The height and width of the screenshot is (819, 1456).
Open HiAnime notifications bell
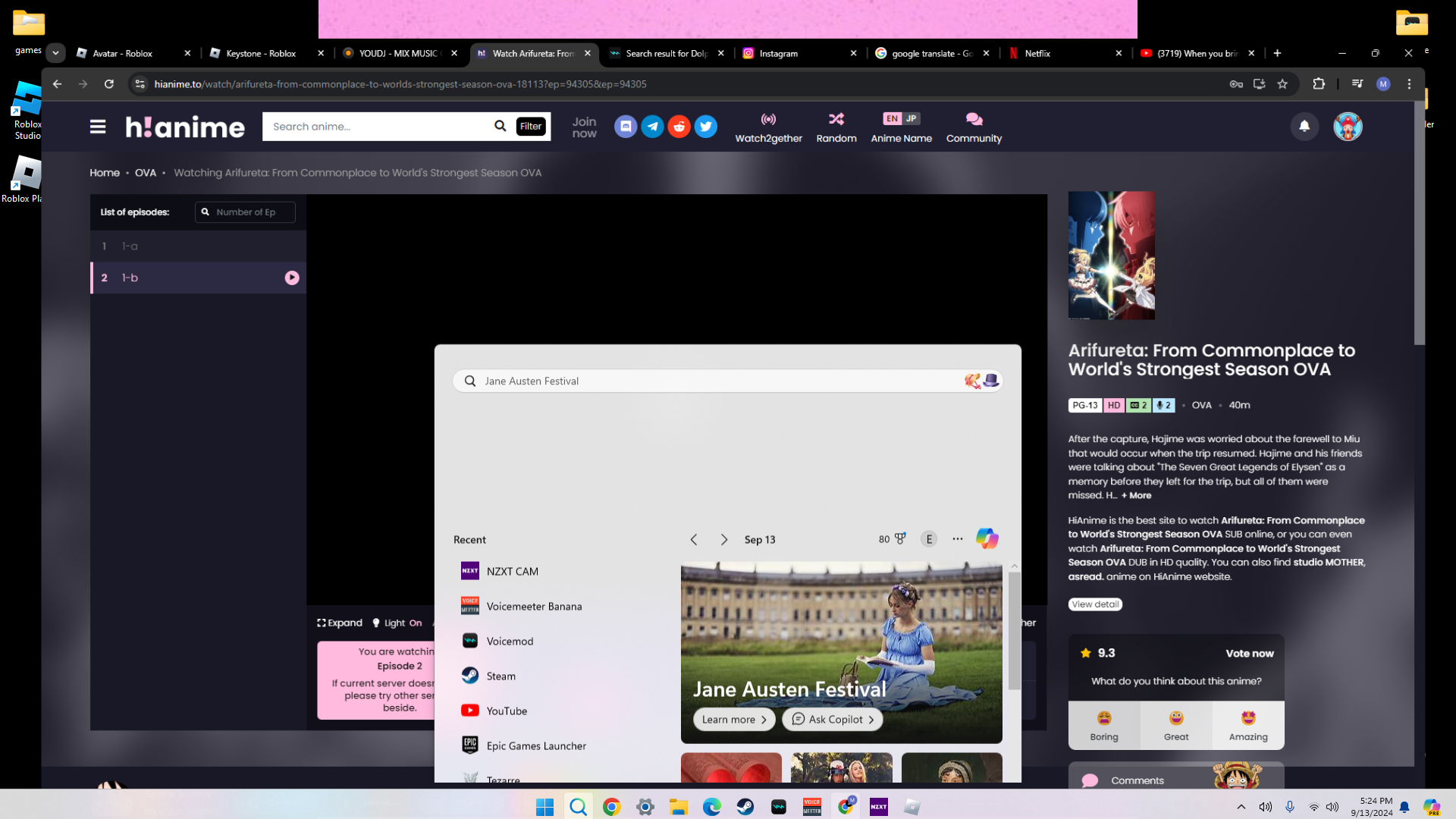point(1304,127)
